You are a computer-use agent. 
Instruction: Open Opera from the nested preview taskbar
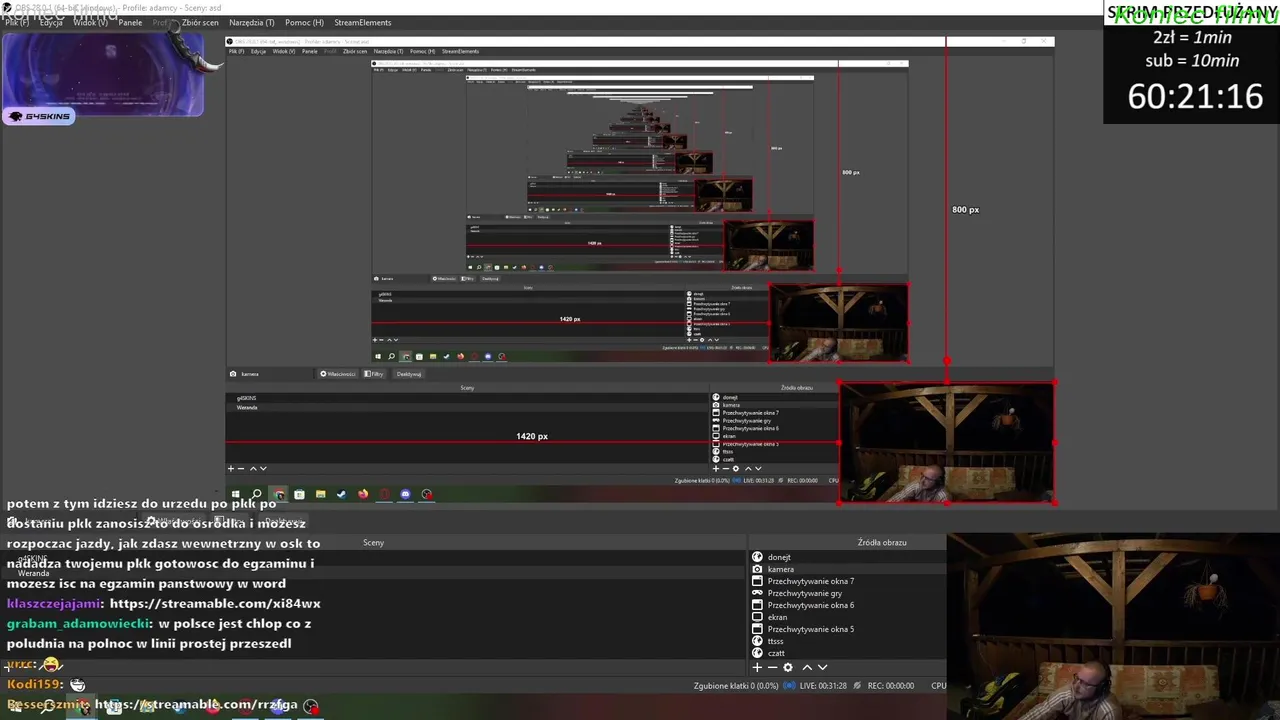[x=384, y=494]
